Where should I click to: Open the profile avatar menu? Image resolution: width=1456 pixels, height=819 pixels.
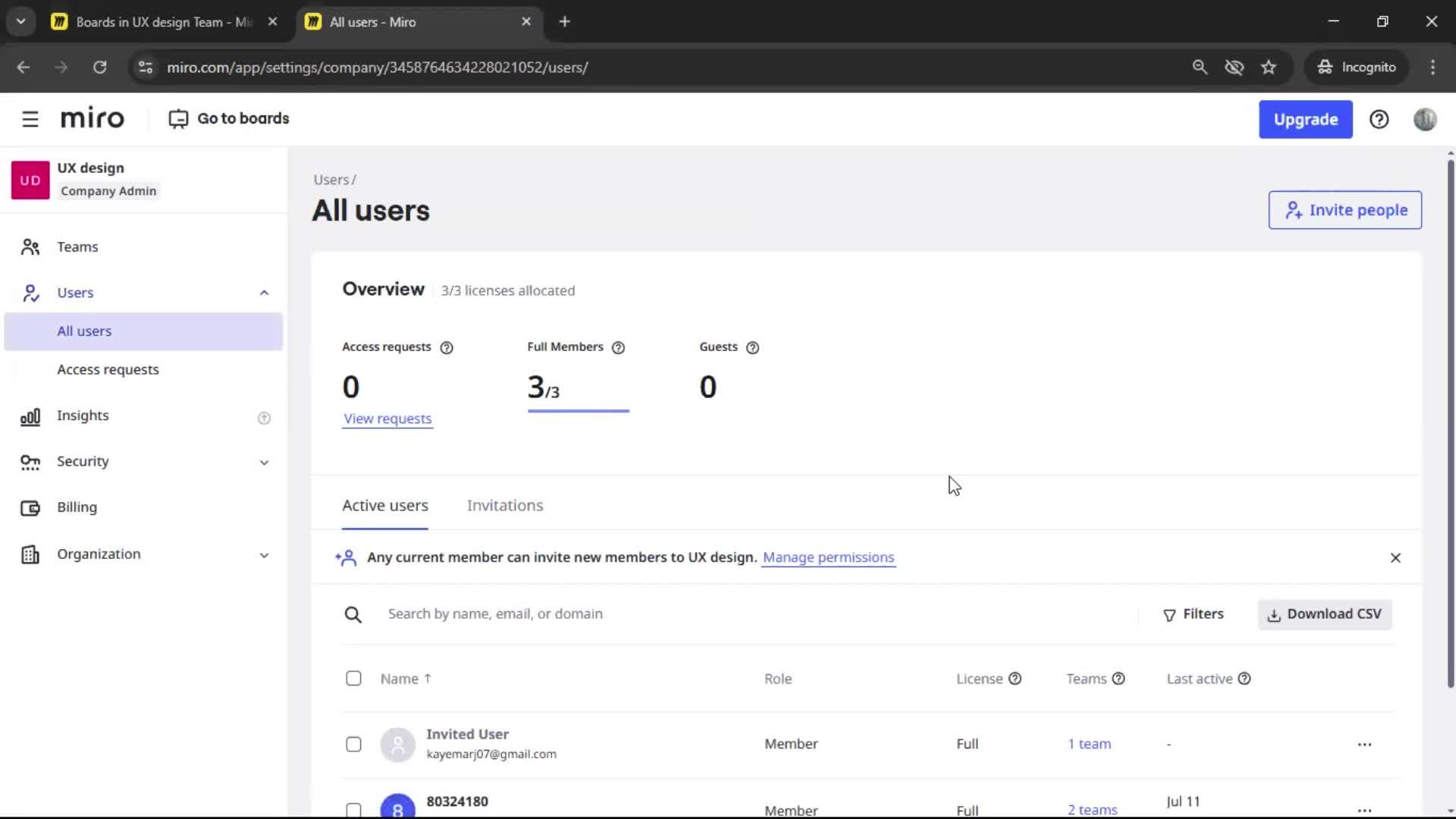point(1425,119)
